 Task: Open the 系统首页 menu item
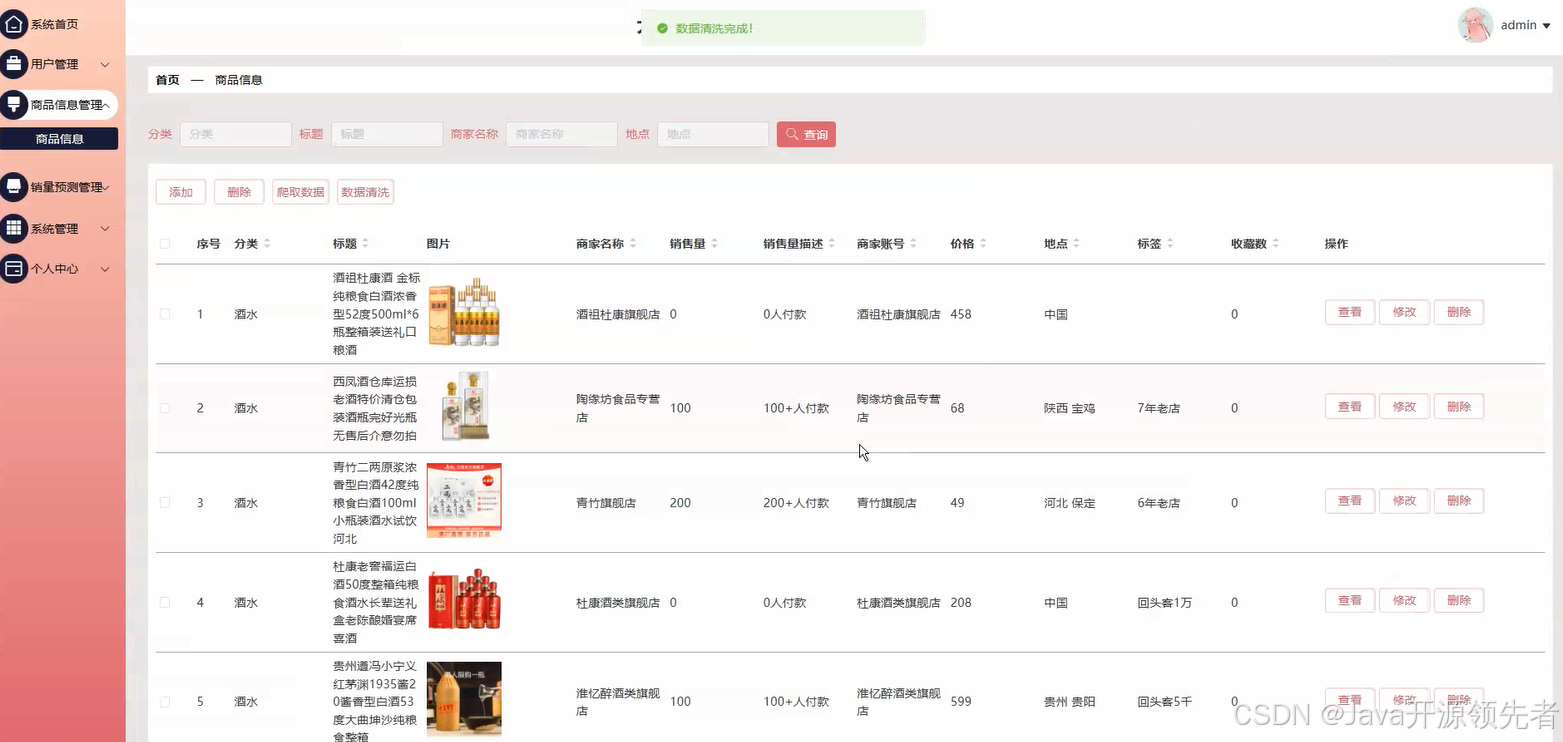coord(54,24)
